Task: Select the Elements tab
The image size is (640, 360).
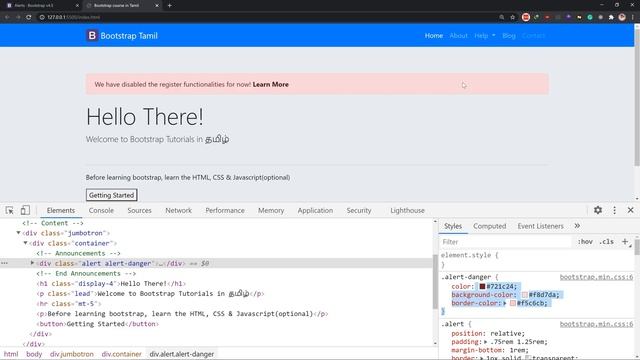Action: (x=61, y=210)
